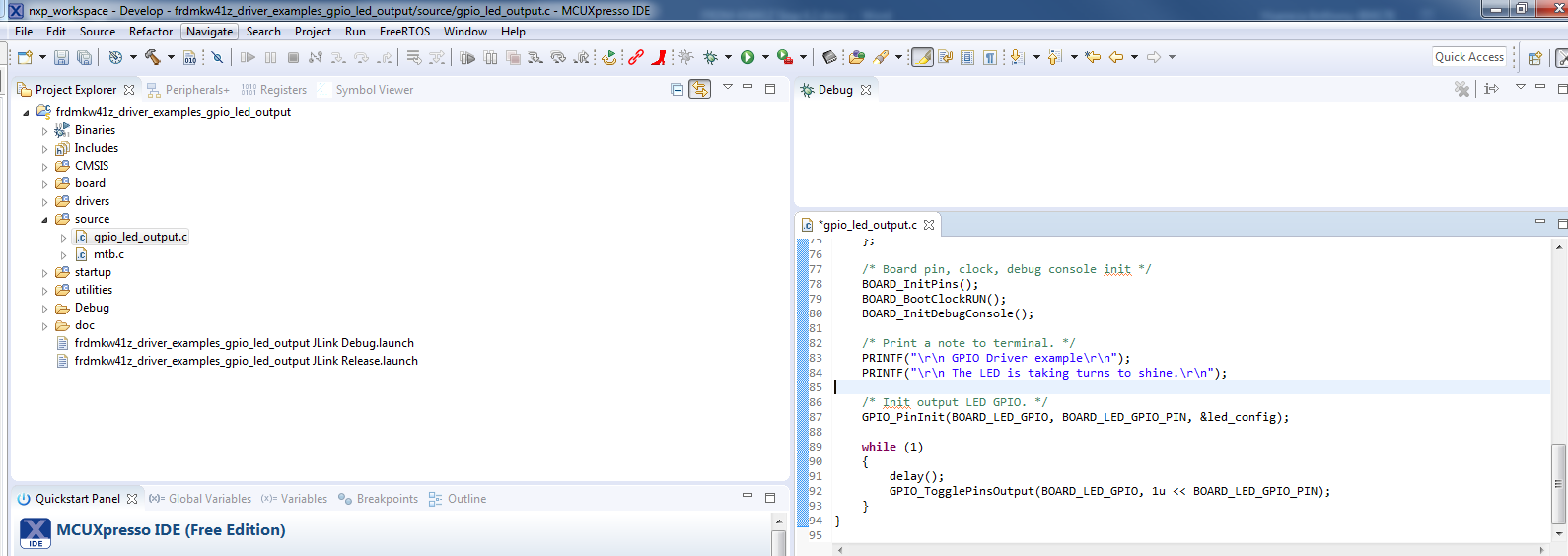The height and width of the screenshot is (556, 1568).
Task: Click the Save icon in toolbar
Action: click(61, 58)
